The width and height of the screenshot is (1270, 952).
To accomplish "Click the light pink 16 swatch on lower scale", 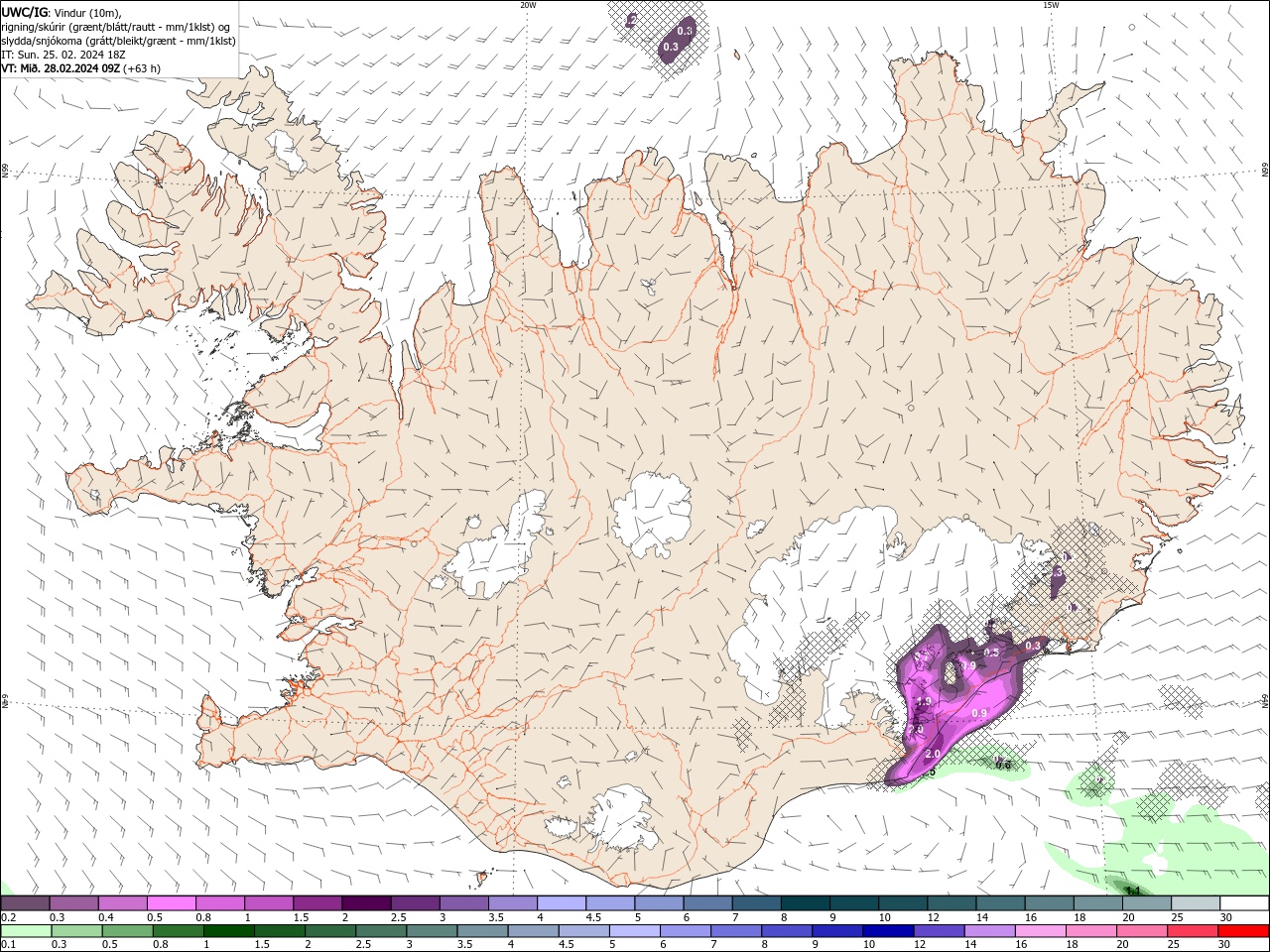I will coord(1039,931).
